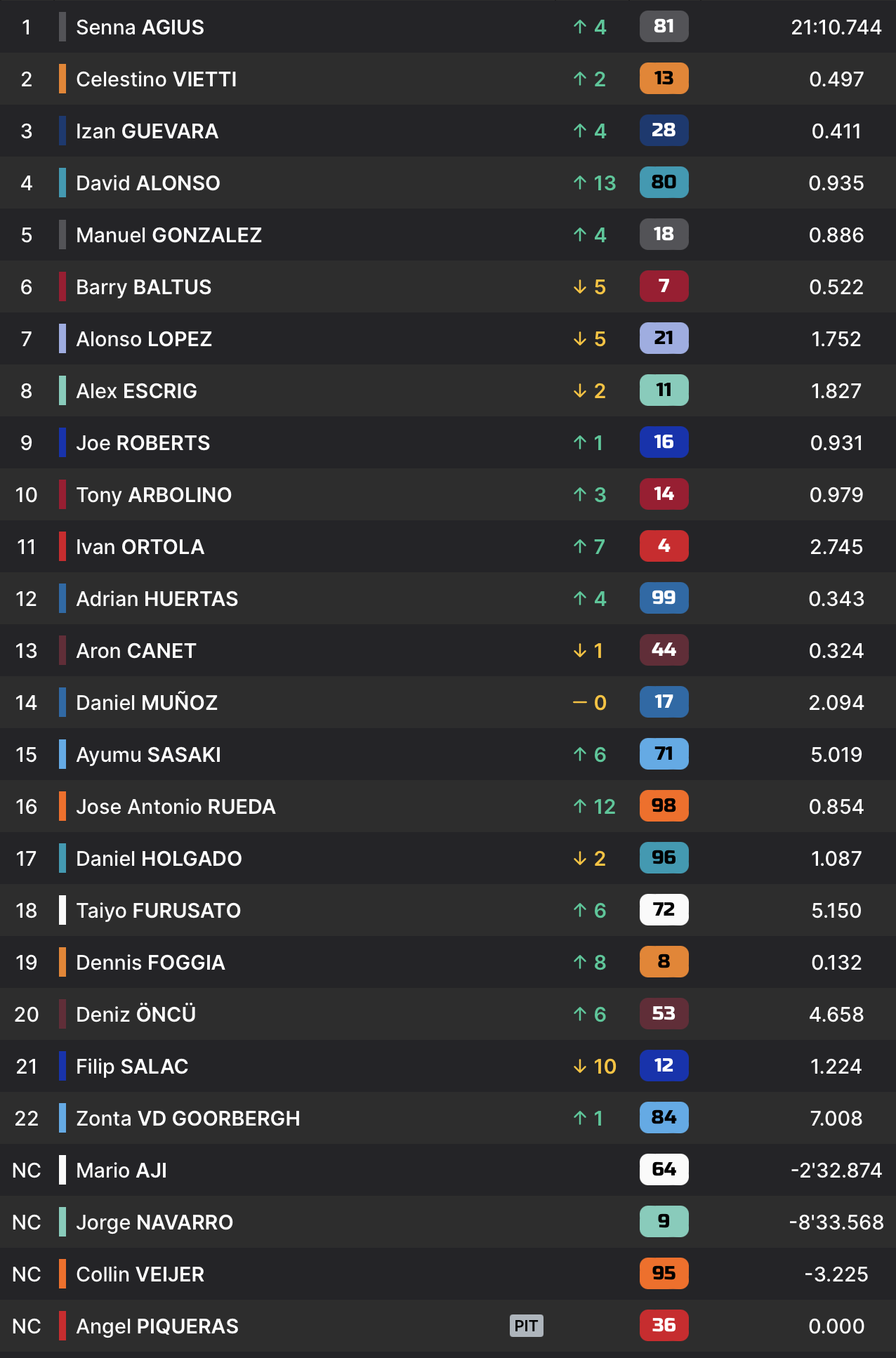Image resolution: width=896 pixels, height=1358 pixels.
Task: Click Izan Guevara's blue team color bar
Action: click(62, 131)
